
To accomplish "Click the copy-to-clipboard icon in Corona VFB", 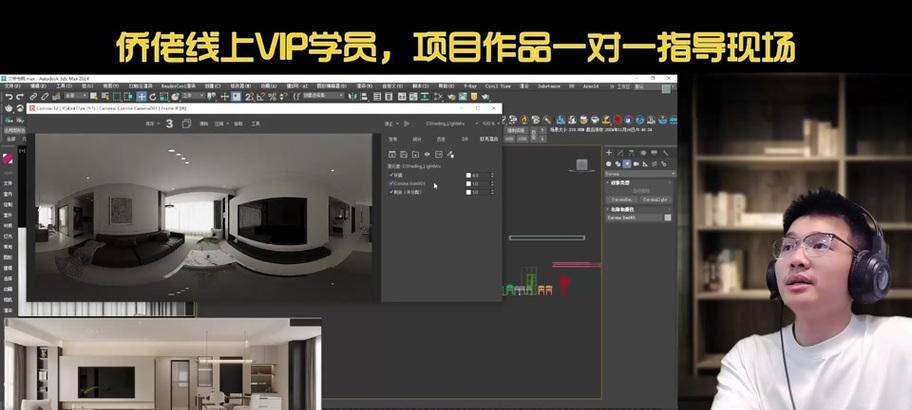I will pyautogui.click(x=186, y=123).
